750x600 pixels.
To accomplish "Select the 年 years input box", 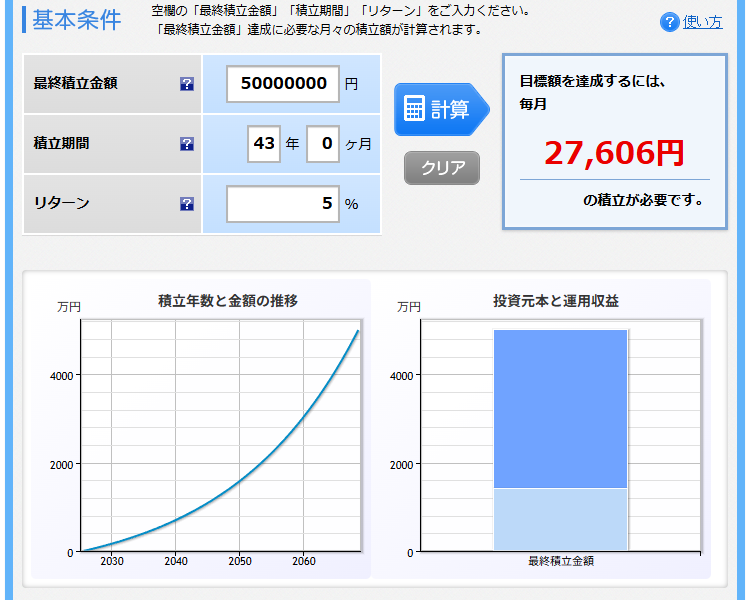I will point(264,143).
